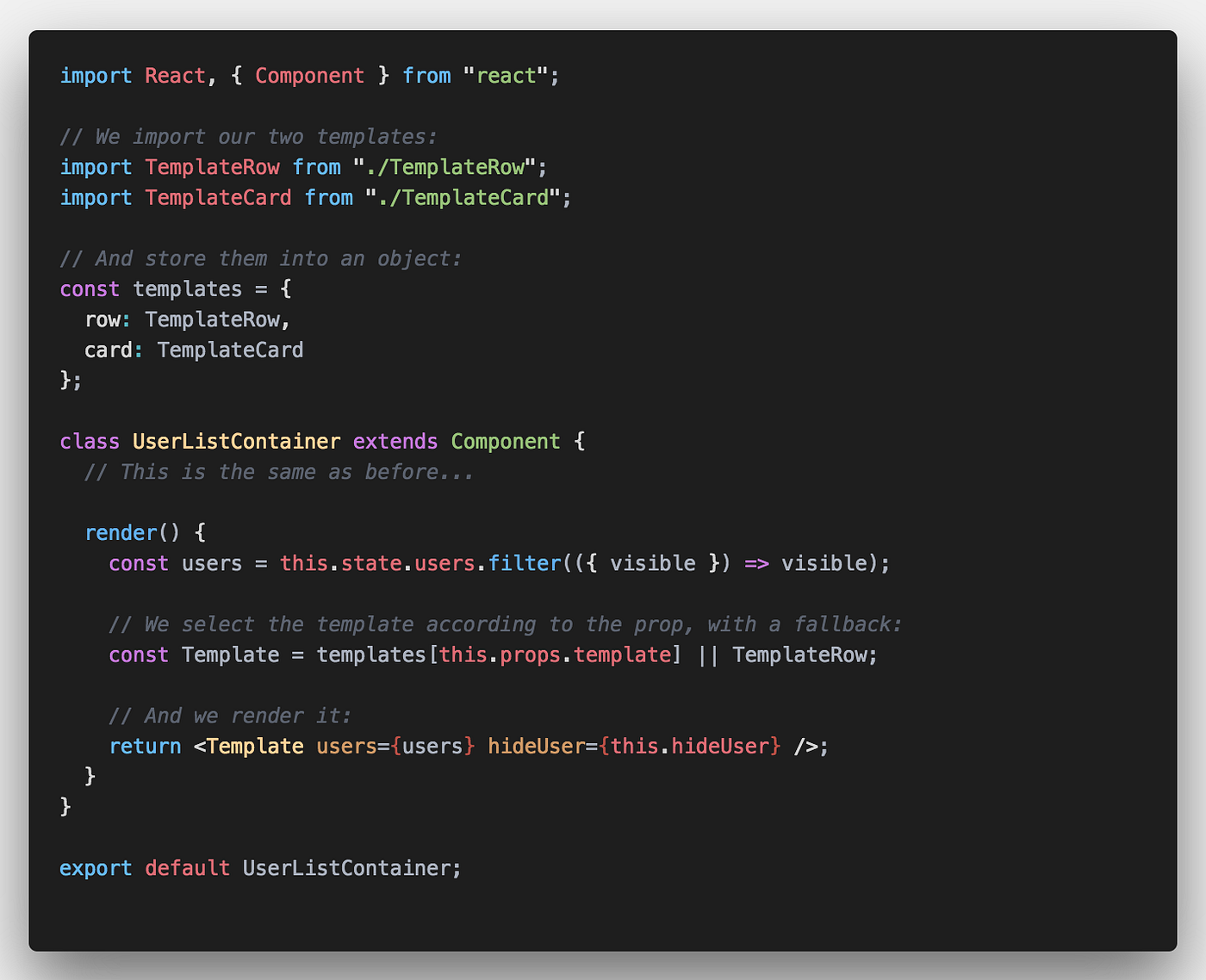The image size is (1206, 980).
Task: Click the import React statement
Action: (95, 76)
